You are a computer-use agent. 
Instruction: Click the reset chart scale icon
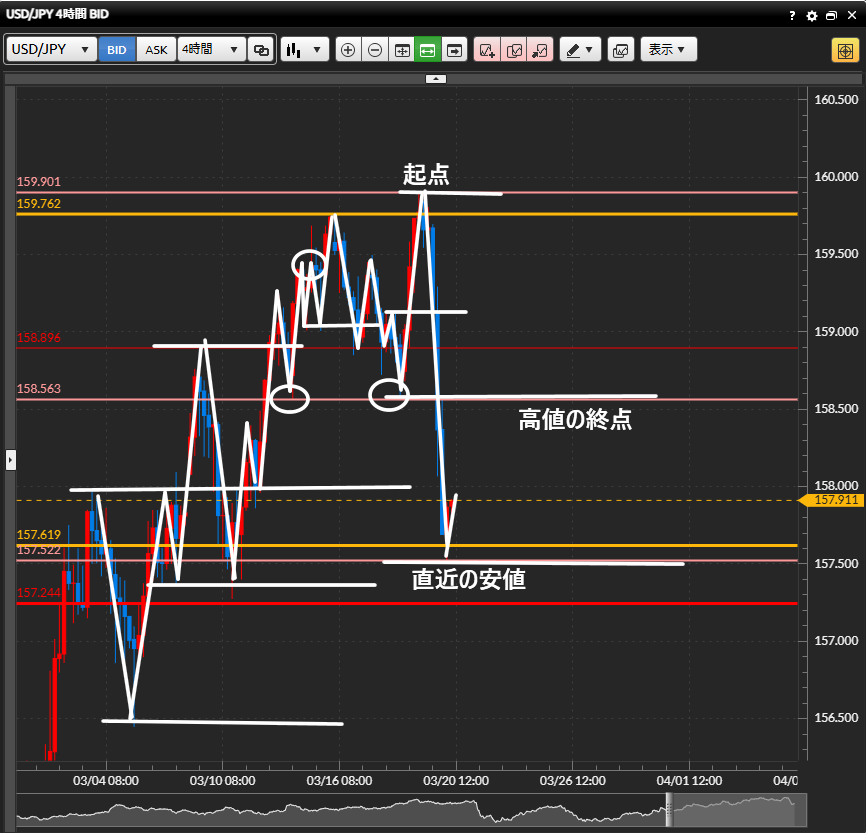pos(402,50)
